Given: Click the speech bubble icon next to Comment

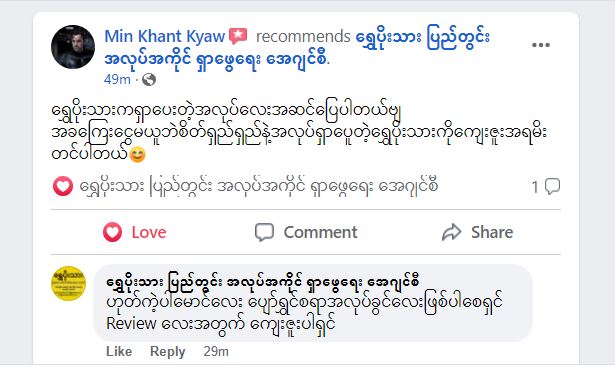Looking at the screenshot, I should (x=264, y=232).
